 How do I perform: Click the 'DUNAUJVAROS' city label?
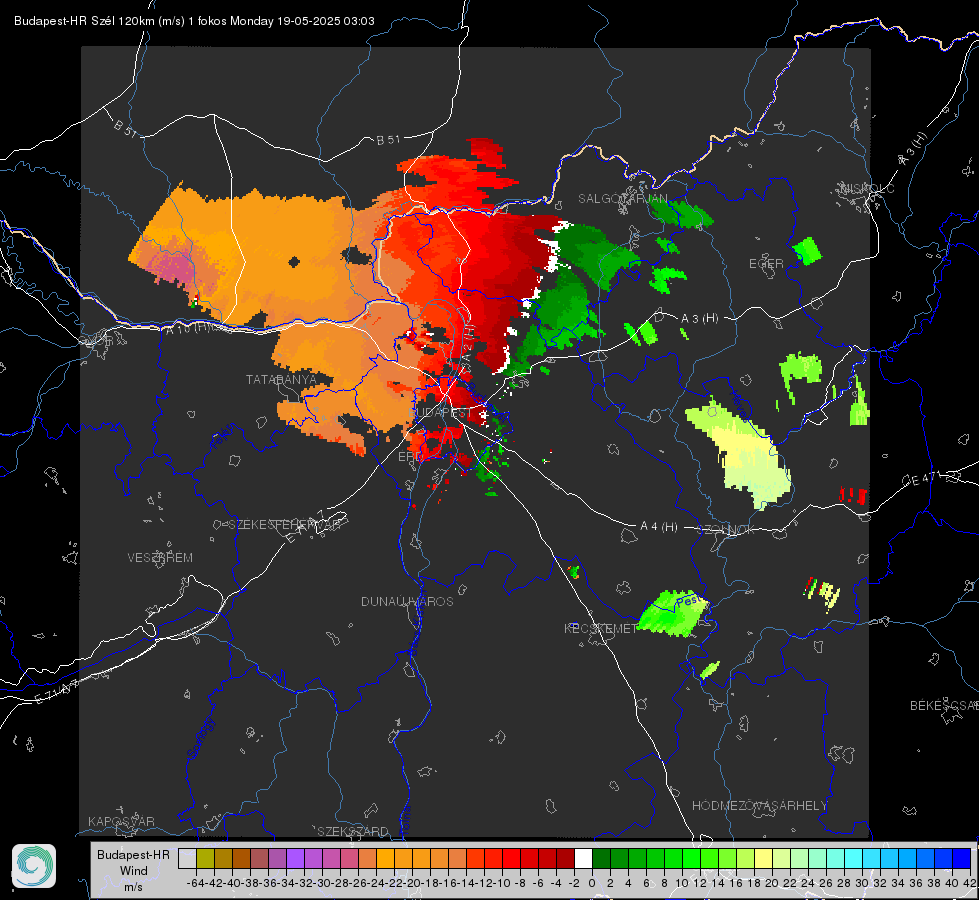(x=407, y=601)
